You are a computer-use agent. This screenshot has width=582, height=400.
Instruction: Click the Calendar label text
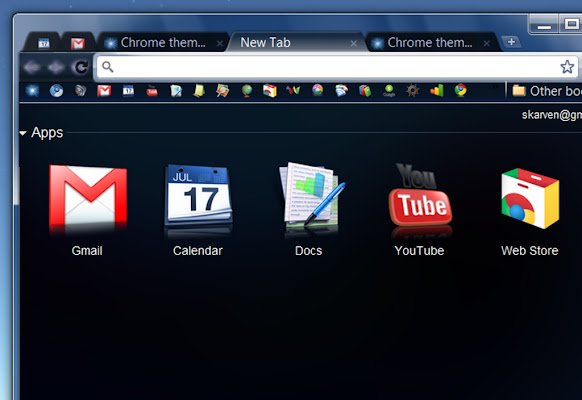(198, 251)
